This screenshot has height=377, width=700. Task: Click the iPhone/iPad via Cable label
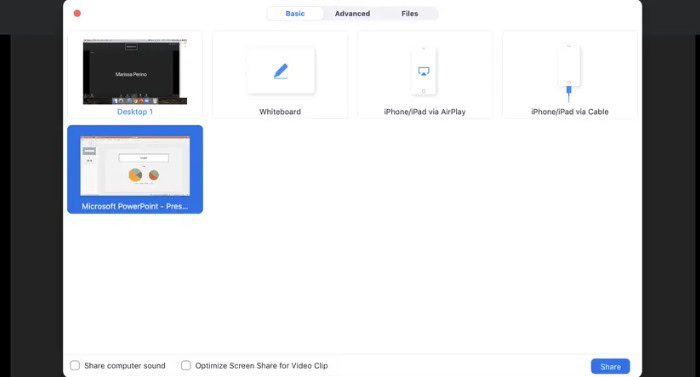pos(570,112)
